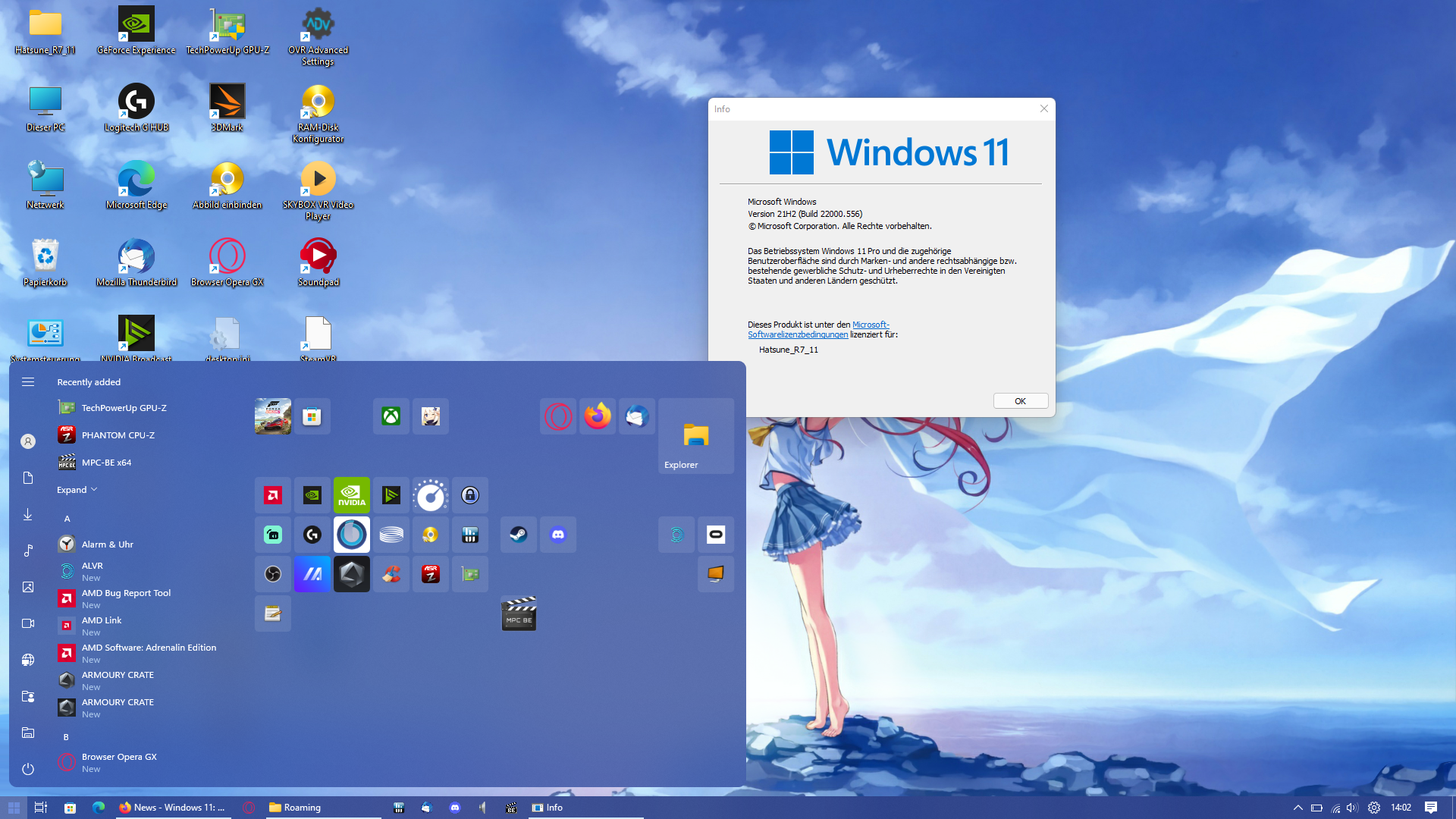The width and height of the screenshot is (1456, 819).
Task: Click the Power icon in Start sidebar
Action: [28, 768]
